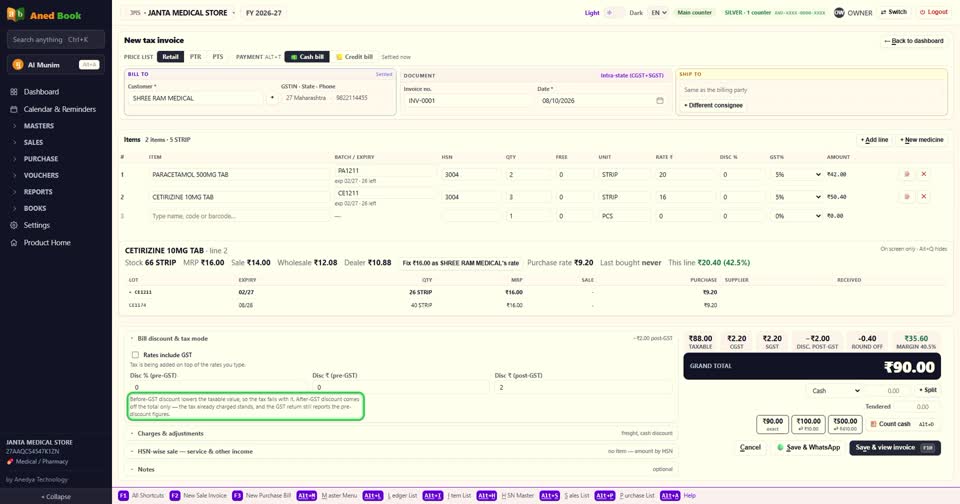Screen dimensions: 960x504
Task: Click the Split payment button
Action: (x=928, y=390)
